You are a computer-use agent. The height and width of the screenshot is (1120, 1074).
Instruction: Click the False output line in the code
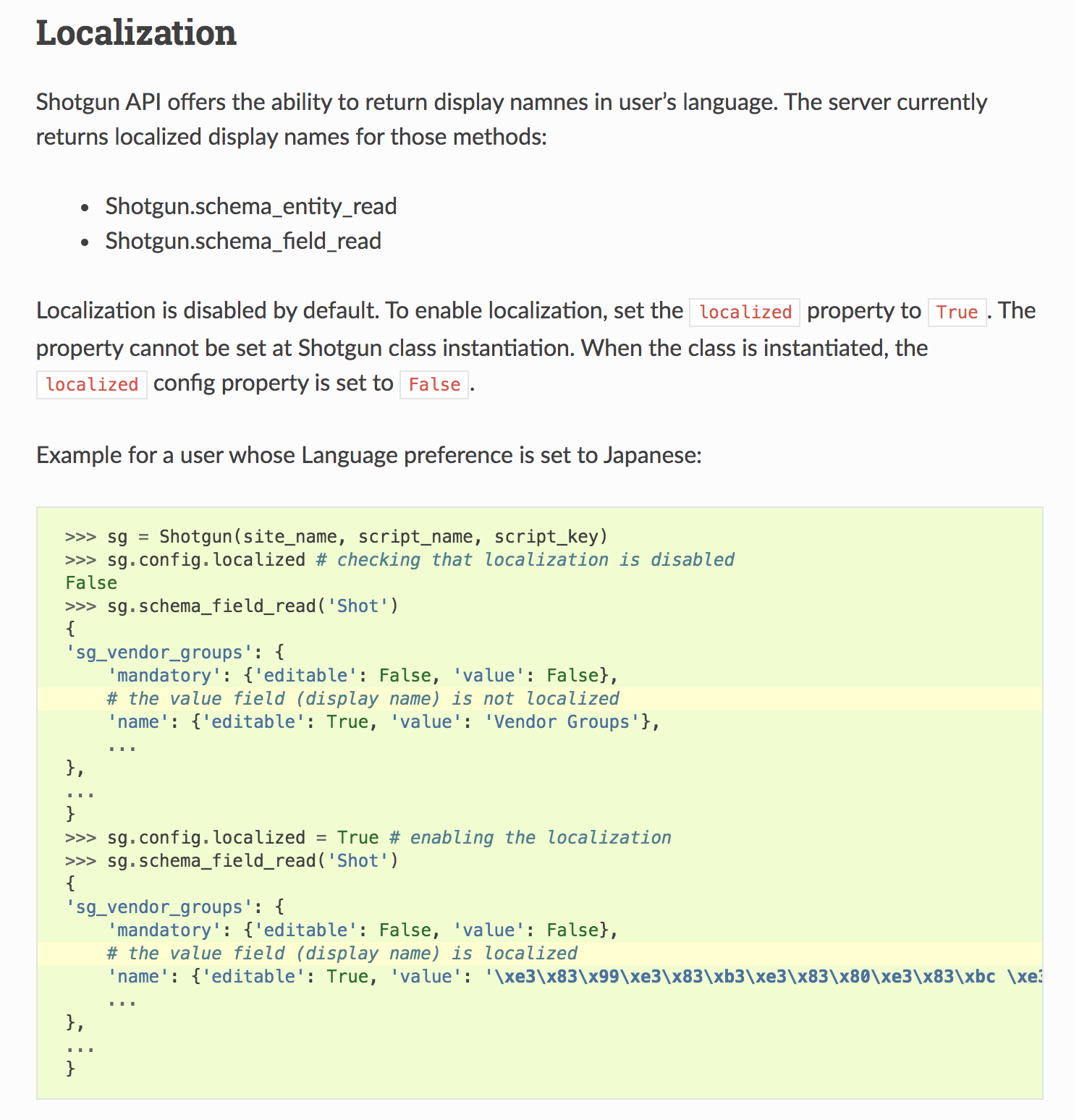point(91,582)
